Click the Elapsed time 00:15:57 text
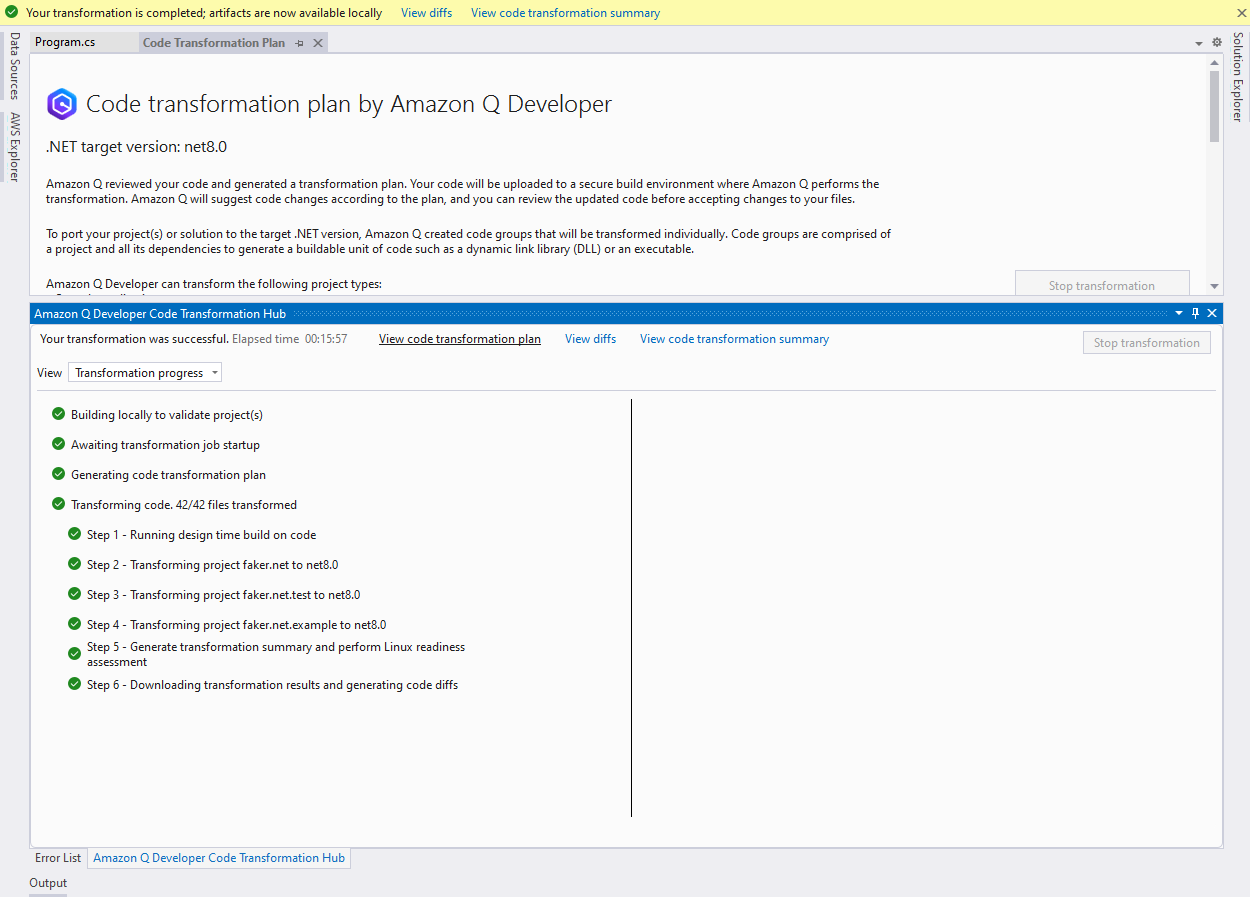The width and height of the screenshot is (1250, 897). tap(290, 339)
